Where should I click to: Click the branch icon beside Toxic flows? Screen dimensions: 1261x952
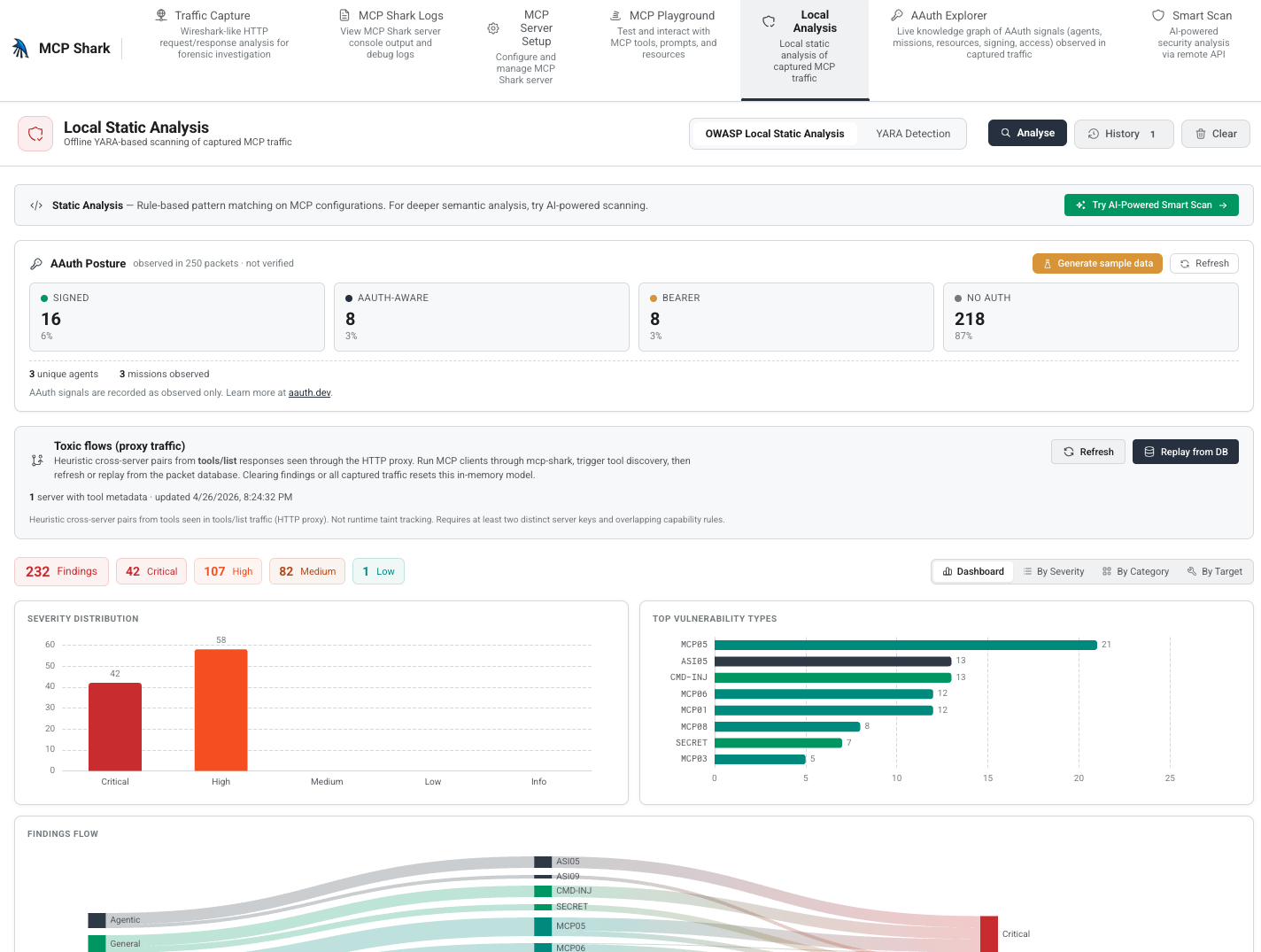pos(37,461)
